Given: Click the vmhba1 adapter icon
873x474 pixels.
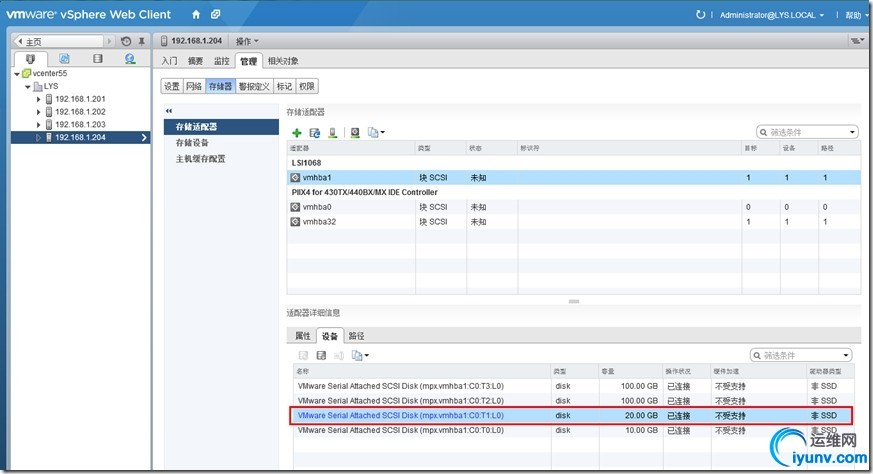Looking at the screenshot, I should (x=295, y=178).
